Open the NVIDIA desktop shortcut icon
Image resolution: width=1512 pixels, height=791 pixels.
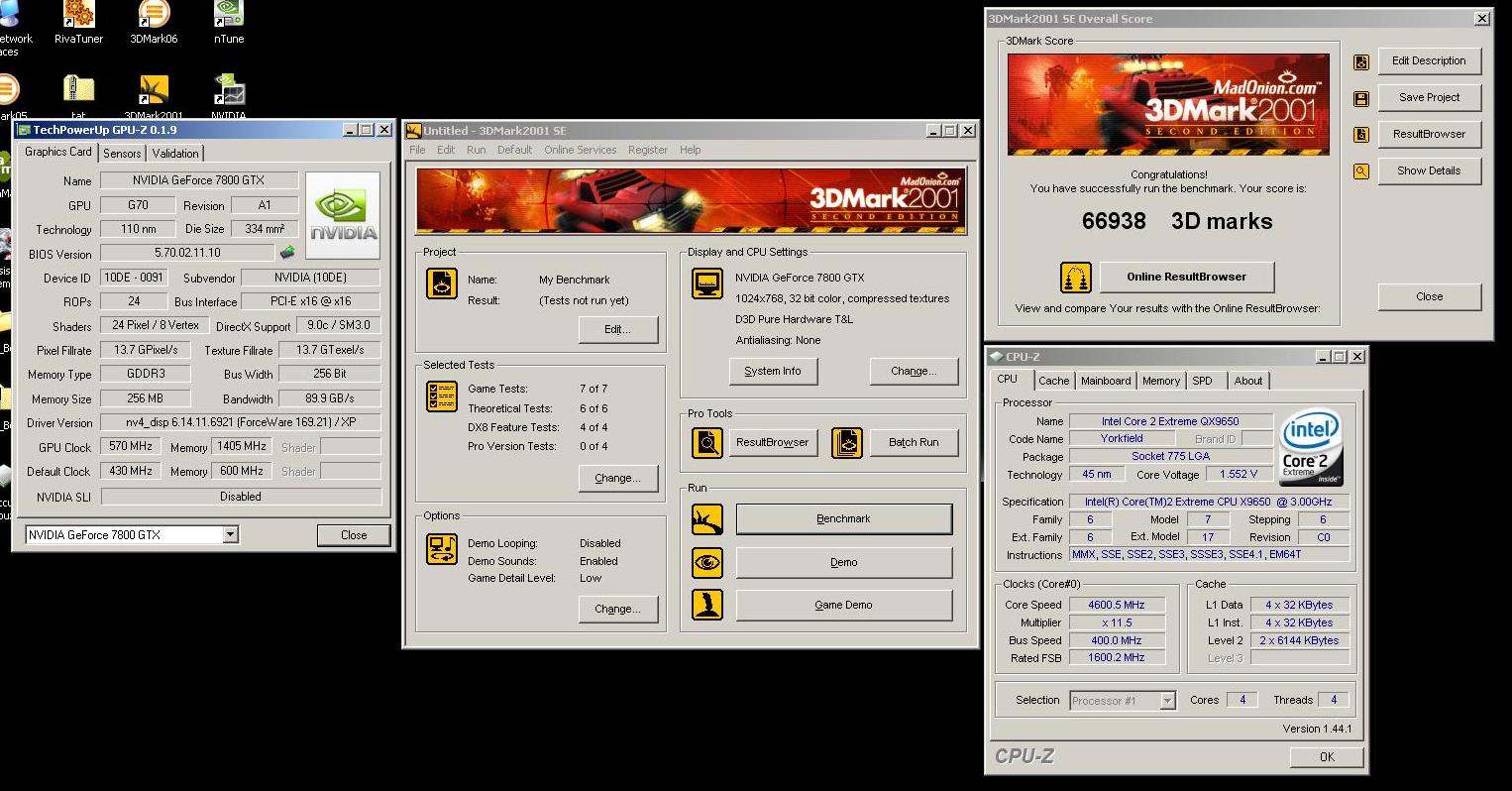229,89
